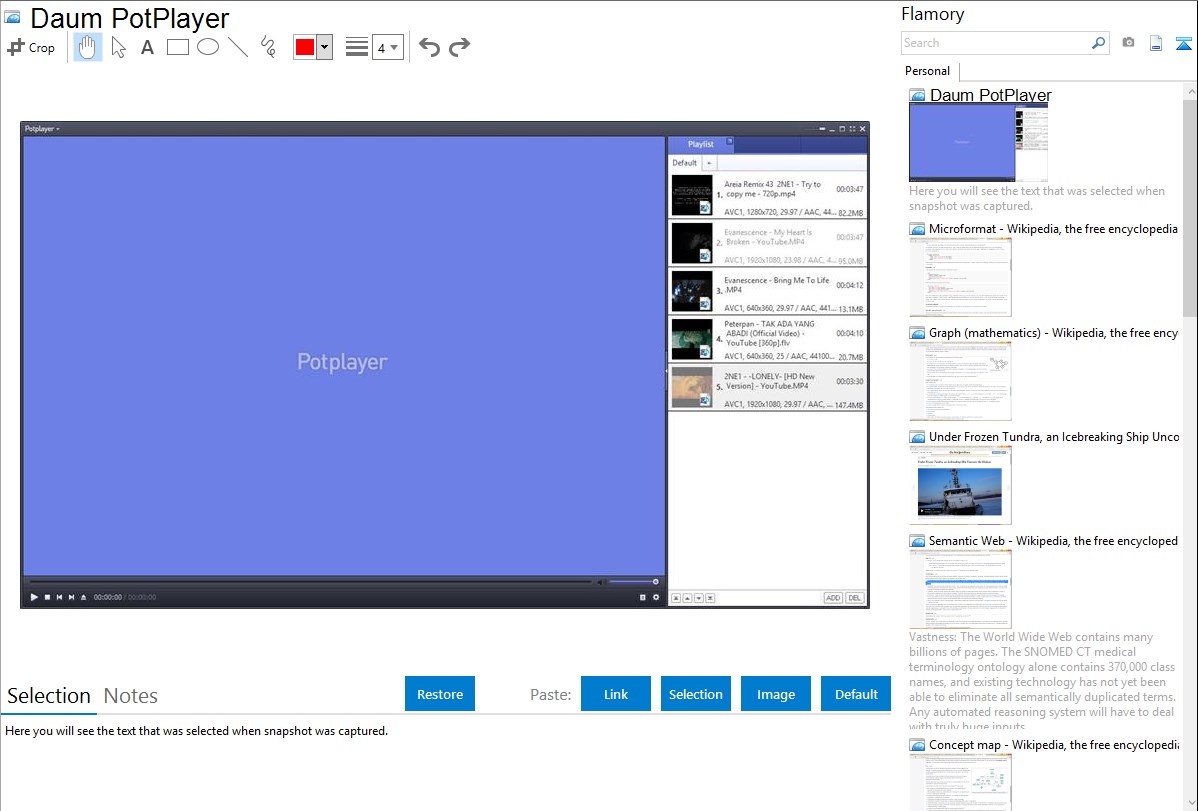Paste as Image button
Screen dimensions: 1198x811
pos(776,694)
